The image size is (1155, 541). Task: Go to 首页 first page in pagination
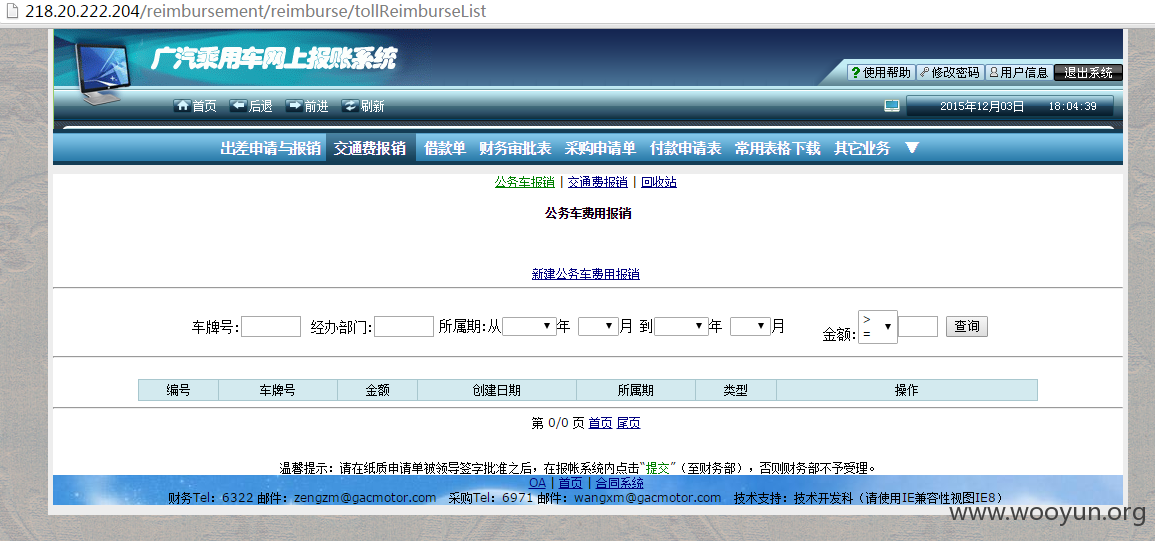pos(600,423)
